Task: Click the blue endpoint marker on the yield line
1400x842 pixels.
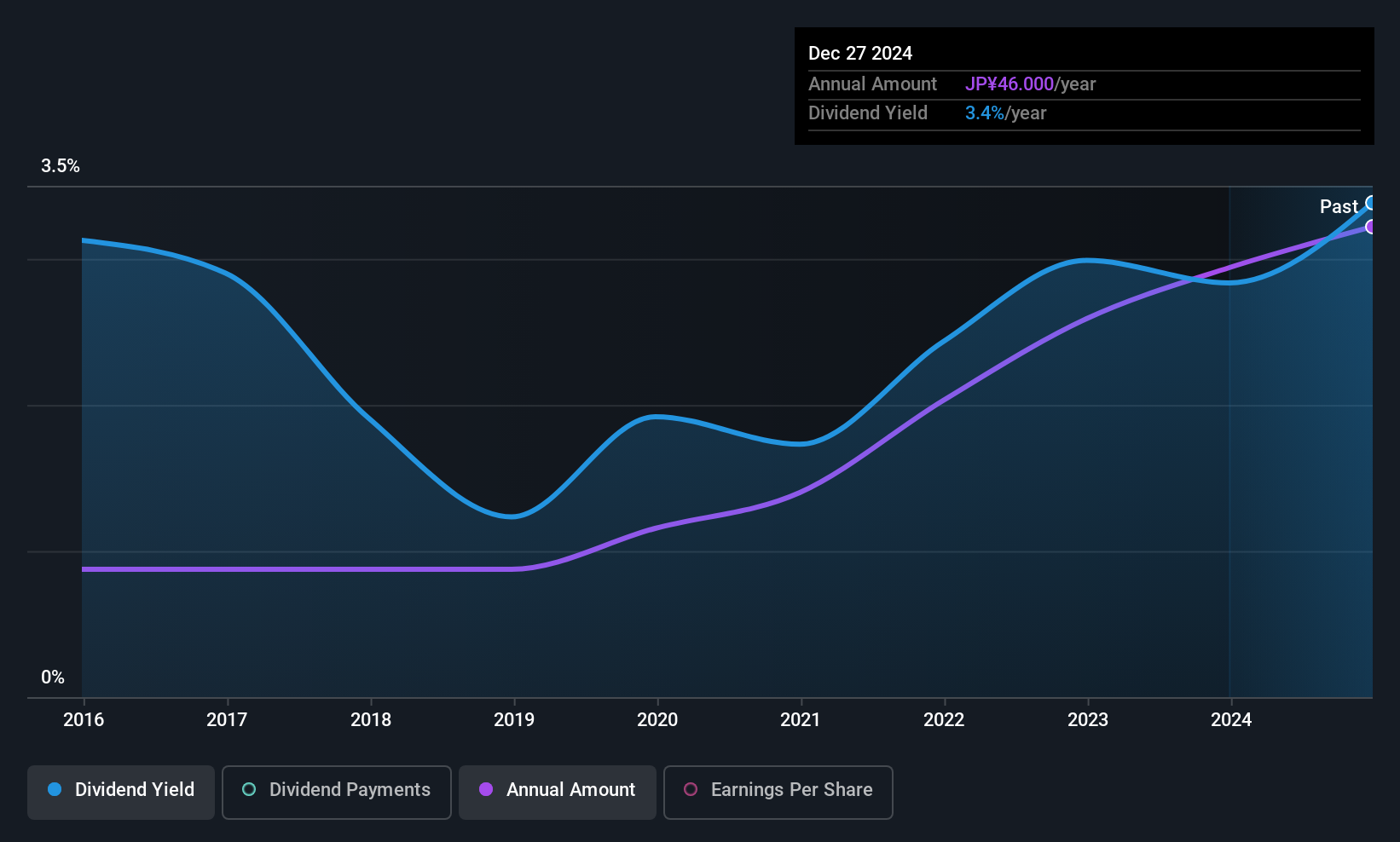Action: [x=1369, y=202]
